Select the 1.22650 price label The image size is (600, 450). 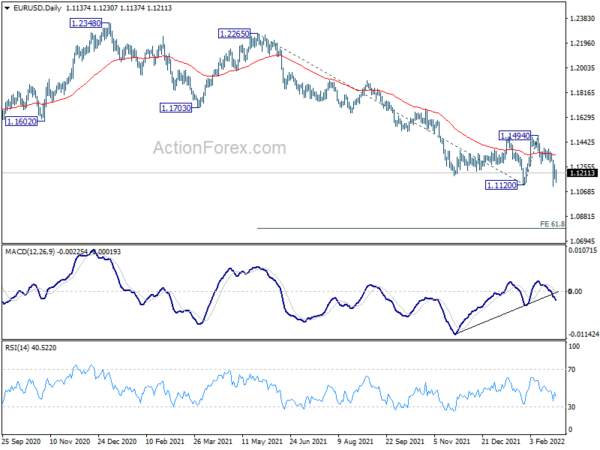234,34
